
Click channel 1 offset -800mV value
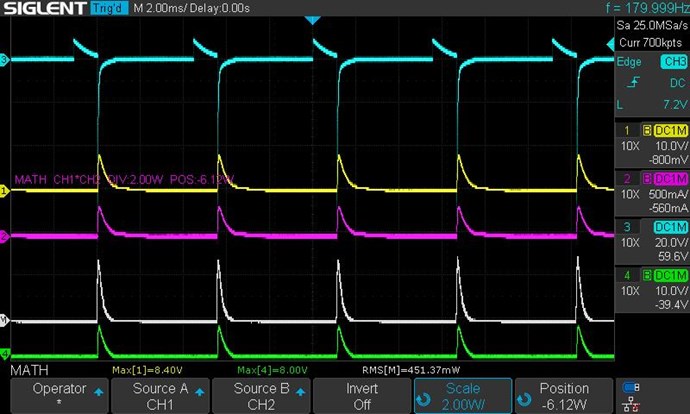point(668,160)
